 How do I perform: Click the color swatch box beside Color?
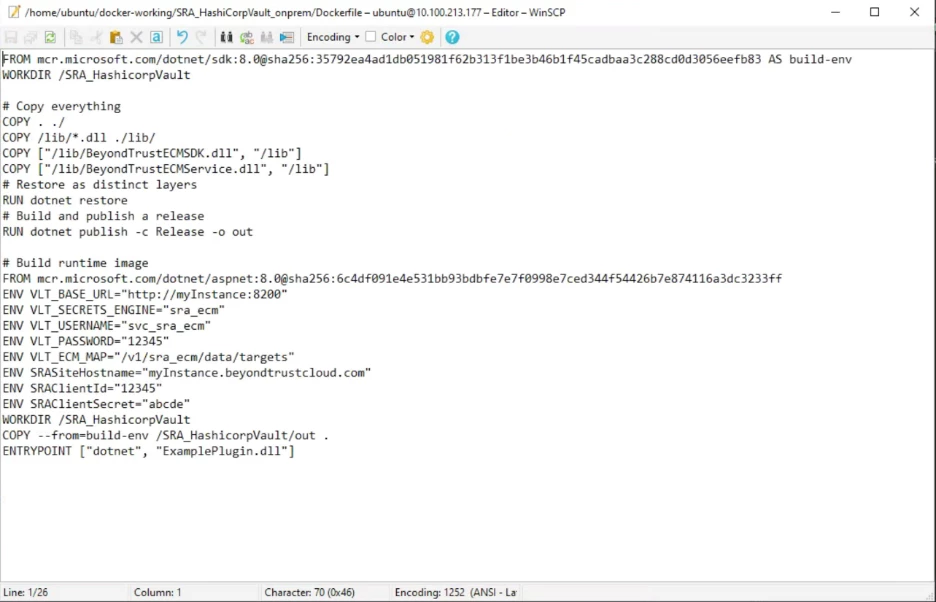pyautogui.click(x=371, y=37)
